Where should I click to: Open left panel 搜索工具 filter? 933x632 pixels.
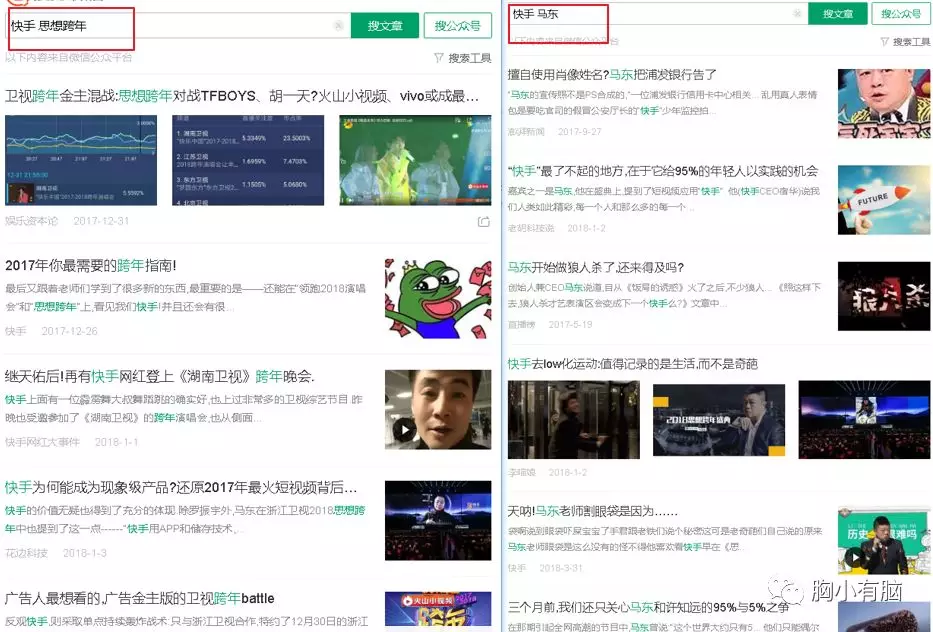click(463, 58)
